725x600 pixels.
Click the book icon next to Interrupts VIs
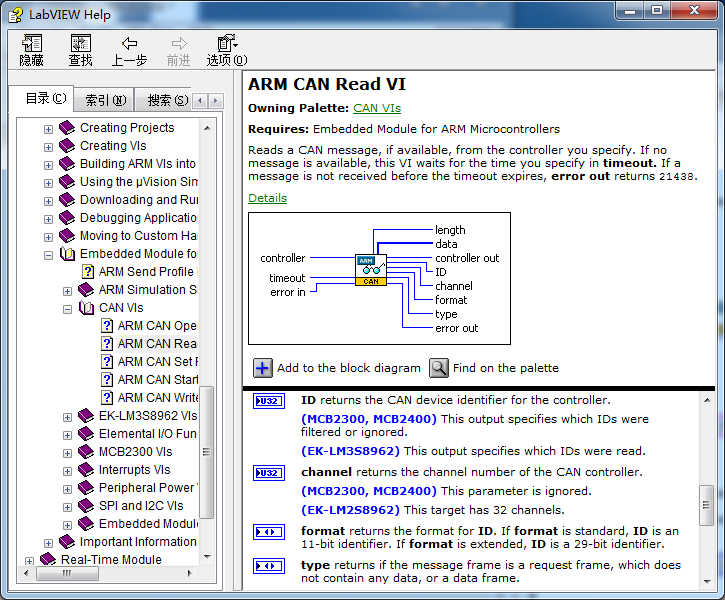[x=86, y=470]
